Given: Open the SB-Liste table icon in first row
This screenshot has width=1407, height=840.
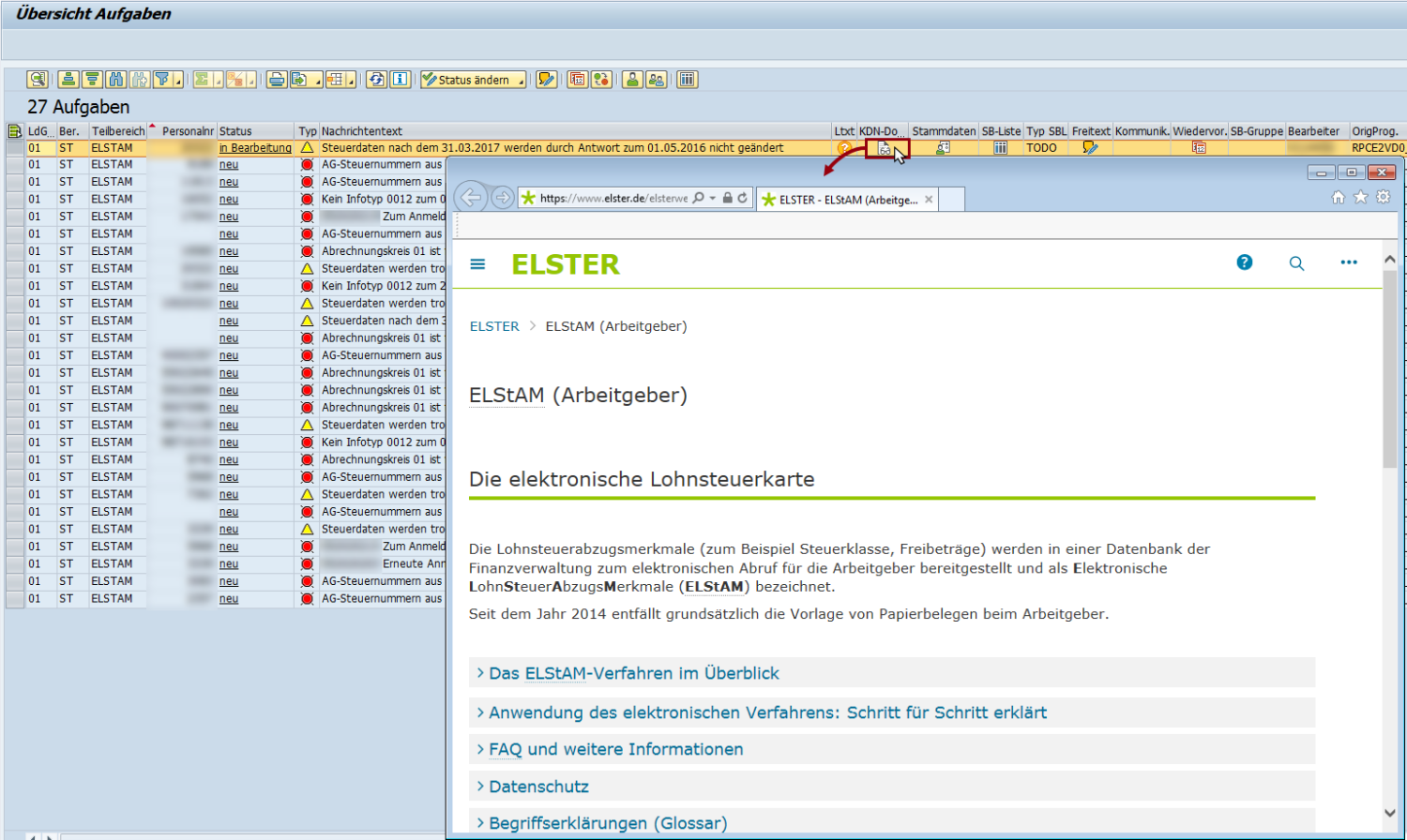Looking at the screenshot, I should coord(1001,148).
